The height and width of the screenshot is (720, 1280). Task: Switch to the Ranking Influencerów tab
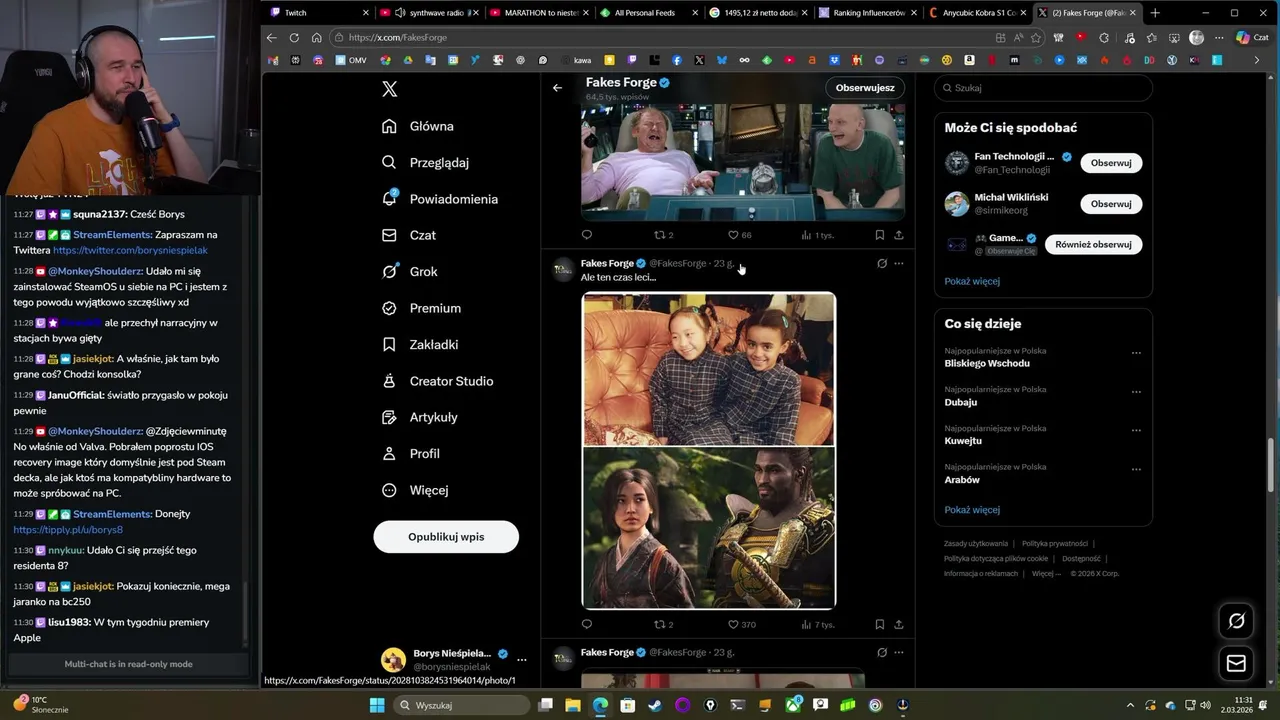coord(867,13)
